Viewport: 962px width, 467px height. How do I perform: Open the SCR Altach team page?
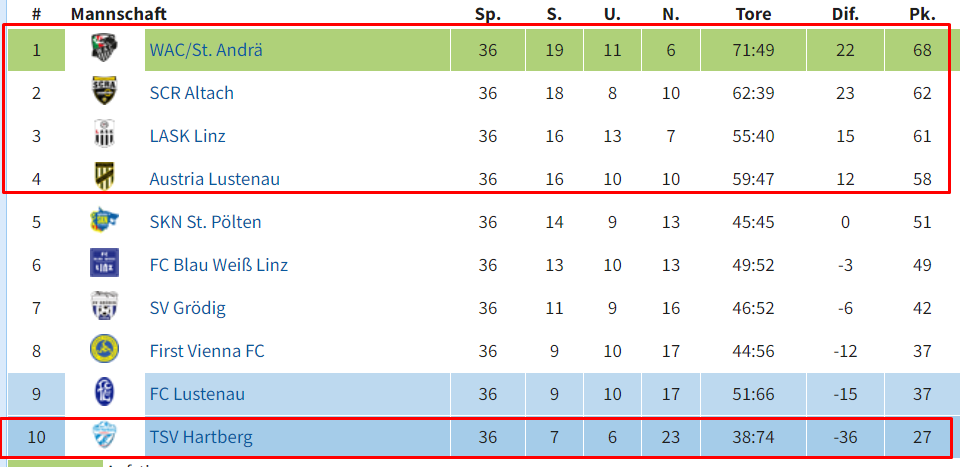tap(191, 93)
